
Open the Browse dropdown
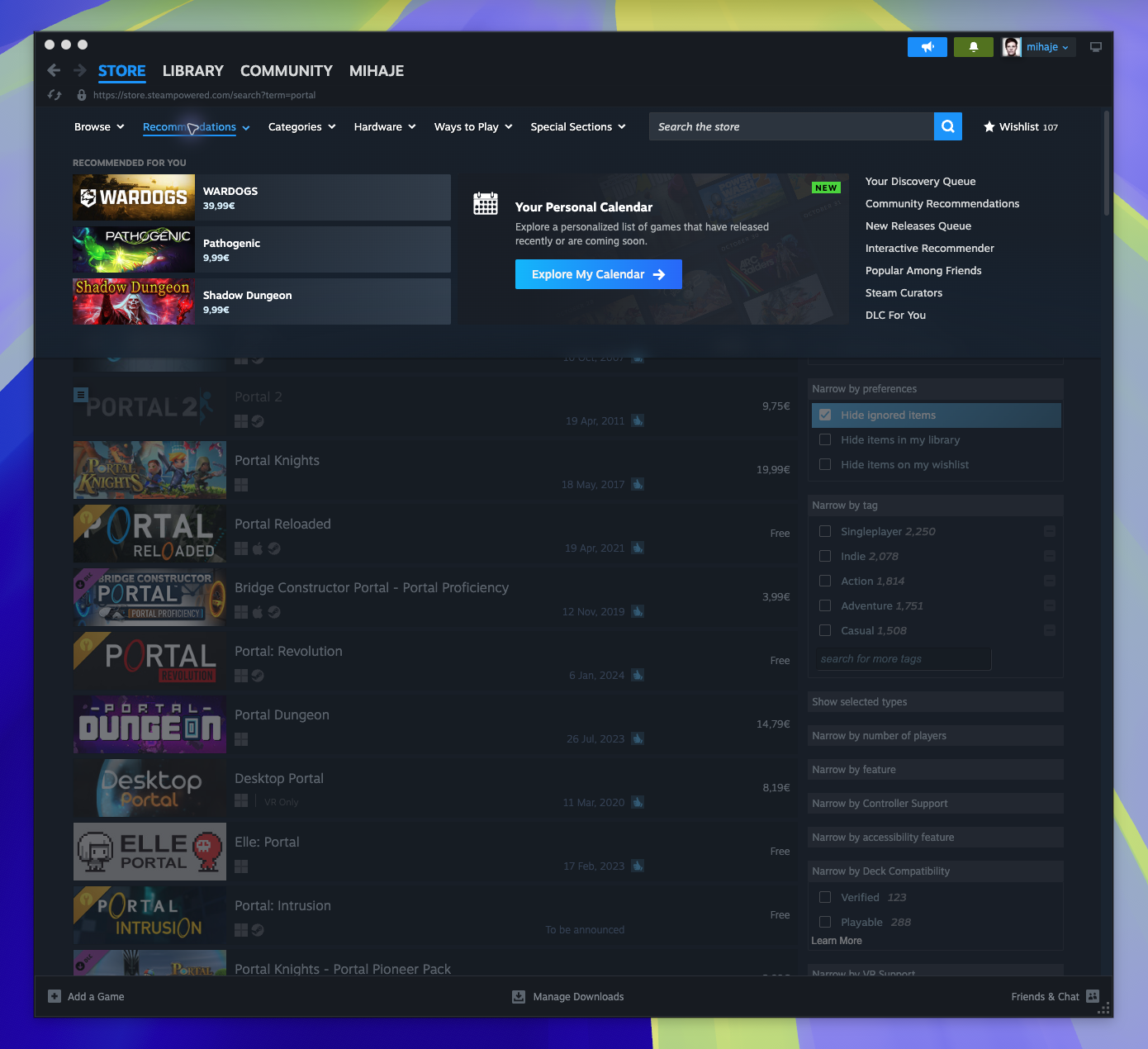tap(99, 126)
